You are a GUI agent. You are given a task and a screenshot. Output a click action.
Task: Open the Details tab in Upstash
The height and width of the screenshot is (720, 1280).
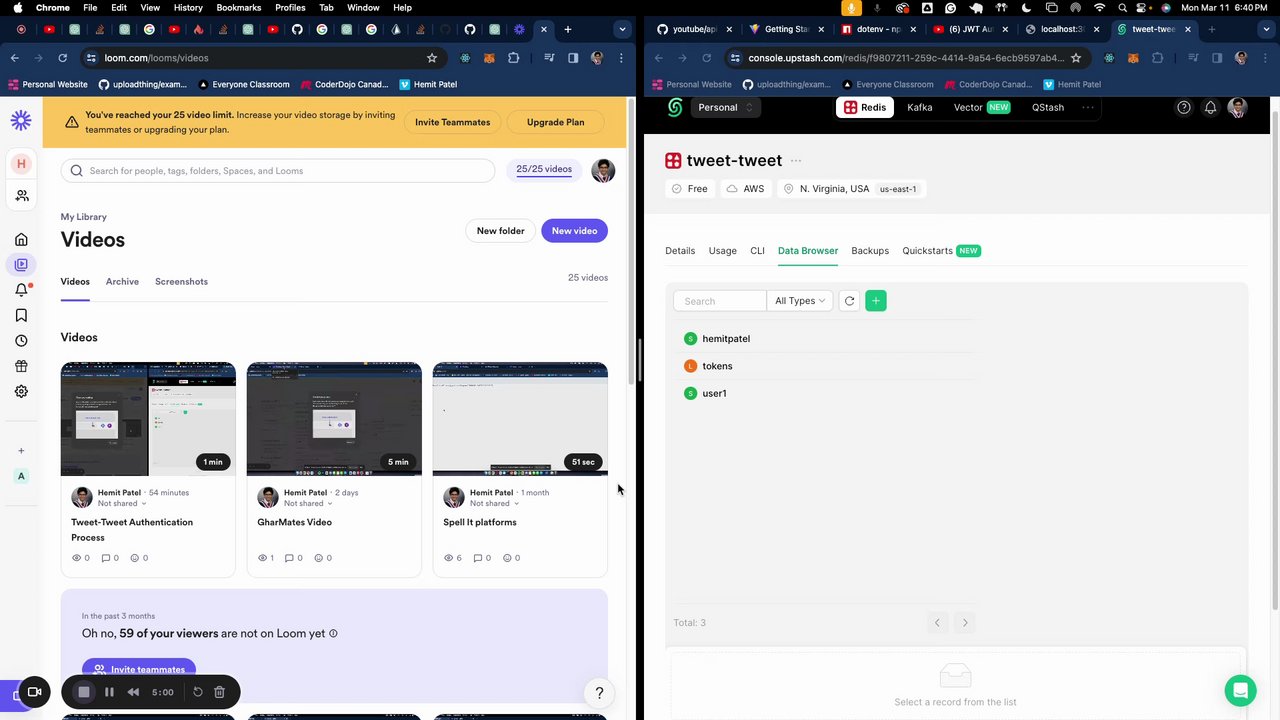pos(680,251)
